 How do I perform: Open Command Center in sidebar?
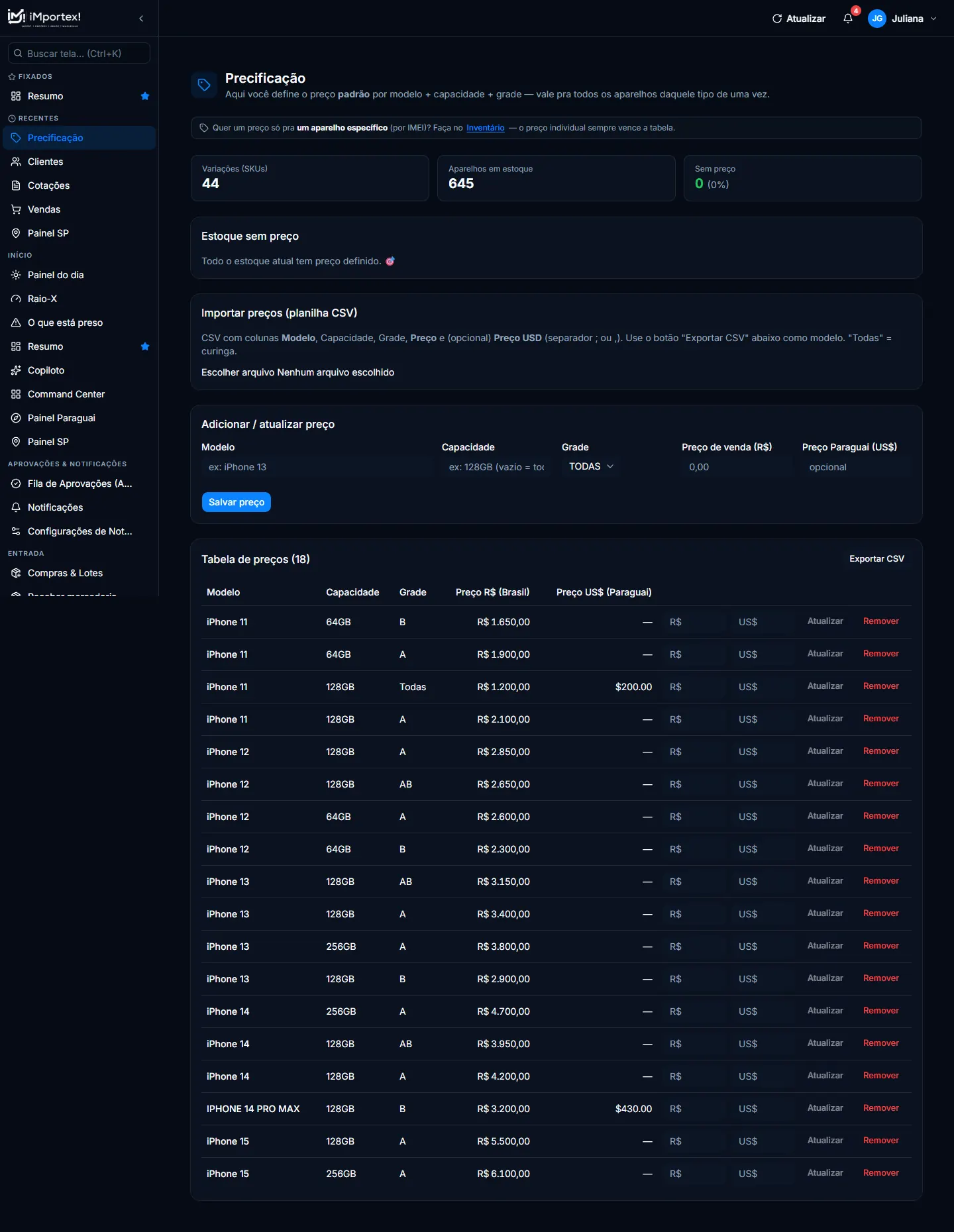(x=79, y=394)
